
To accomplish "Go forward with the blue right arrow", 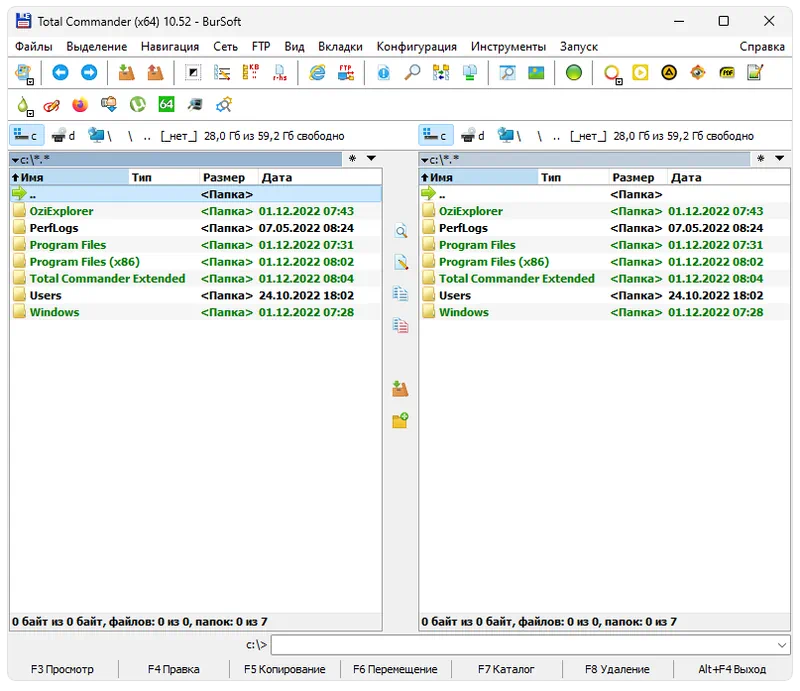I will pyautogui.click(x=89, y=72).
